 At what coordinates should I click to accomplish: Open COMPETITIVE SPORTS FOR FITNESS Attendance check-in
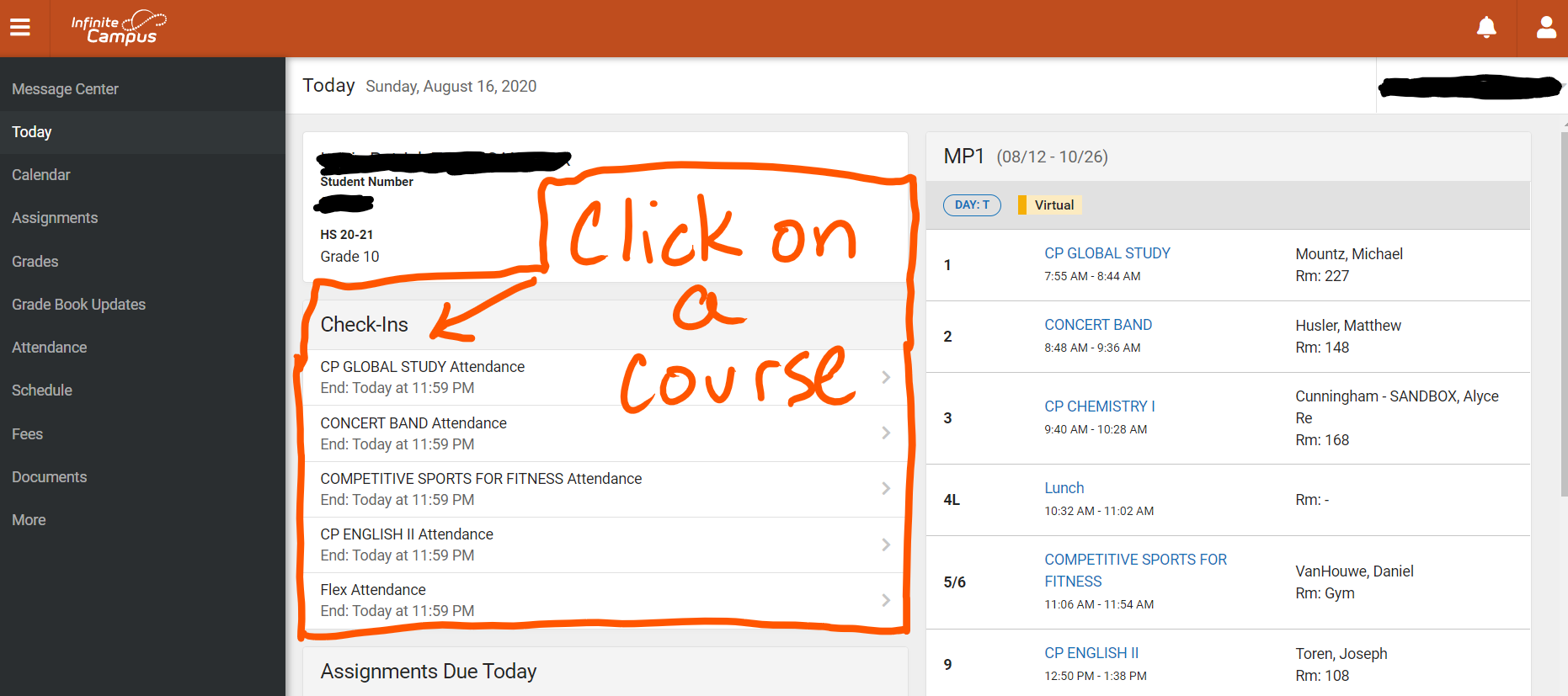click(x=605, y=489)
